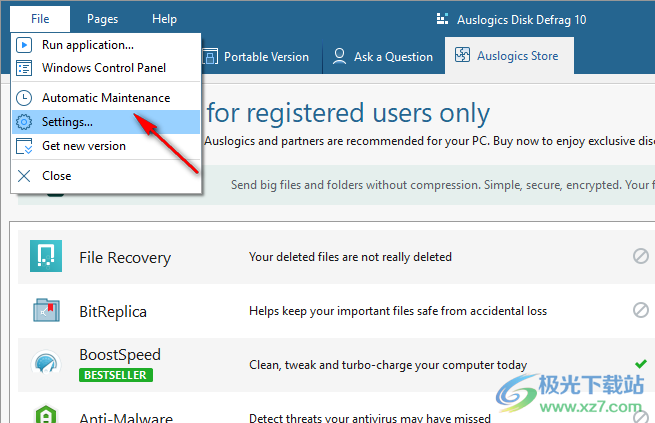Click the File Recovery product icon
The width and height of the screenshot is (655, 423).
(x=46, y=256)
